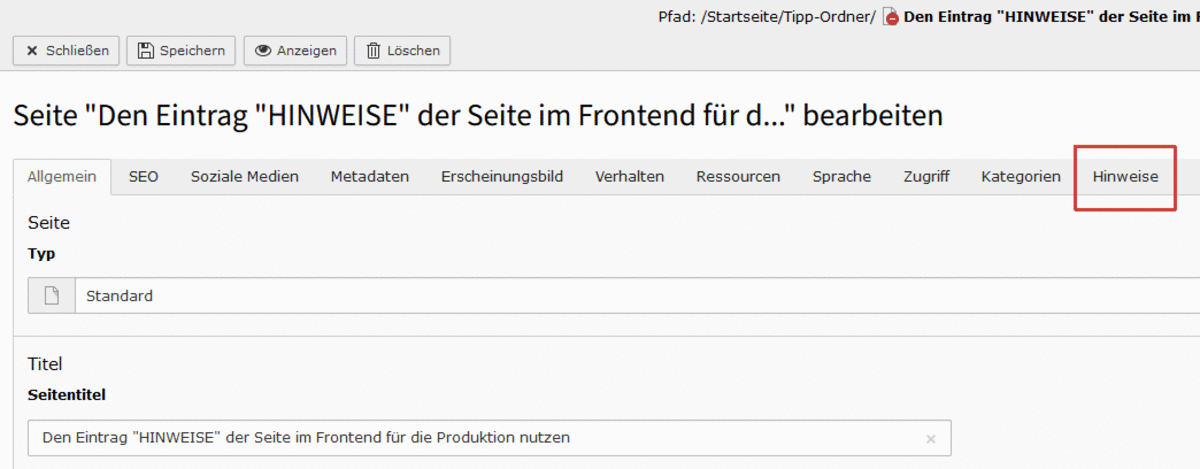The image size is (1200, 469).
Task: Click the document icon beside Standard type
Action: [52, 296]
